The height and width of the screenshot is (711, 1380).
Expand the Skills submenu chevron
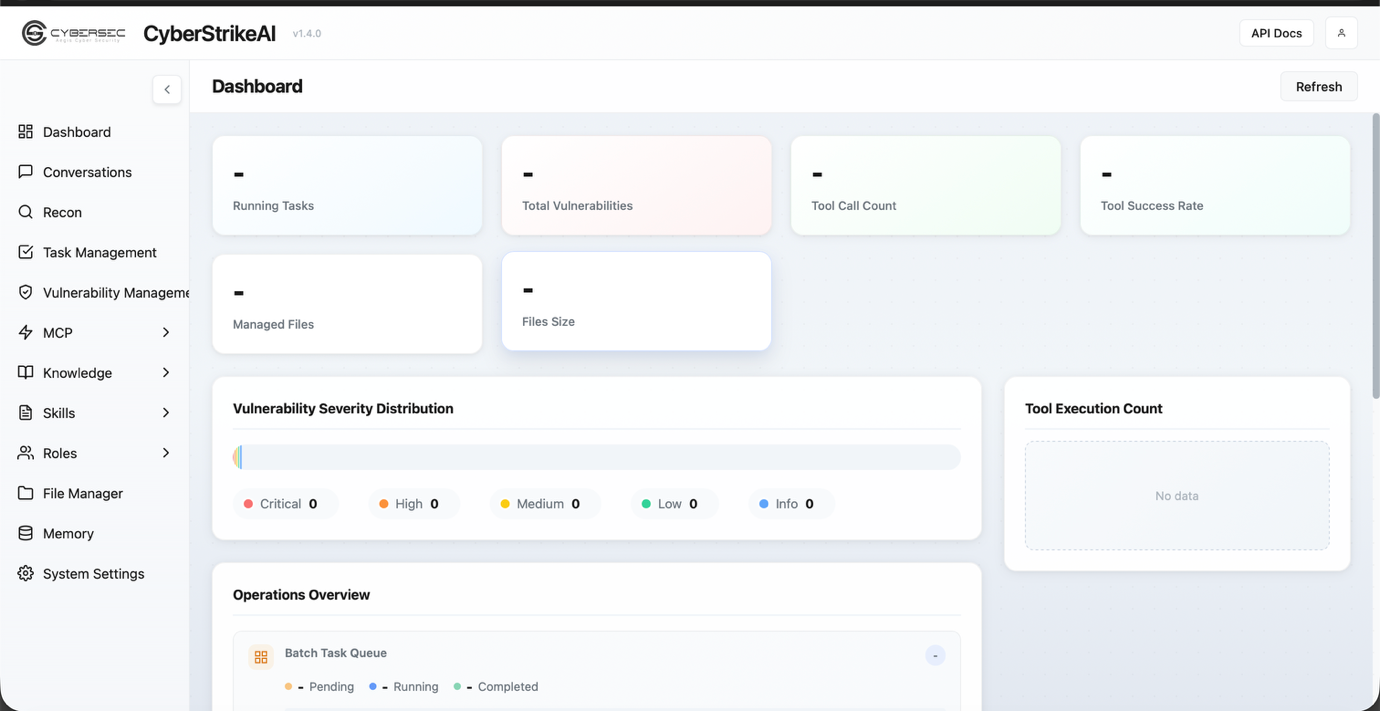(x=166, y=412)
